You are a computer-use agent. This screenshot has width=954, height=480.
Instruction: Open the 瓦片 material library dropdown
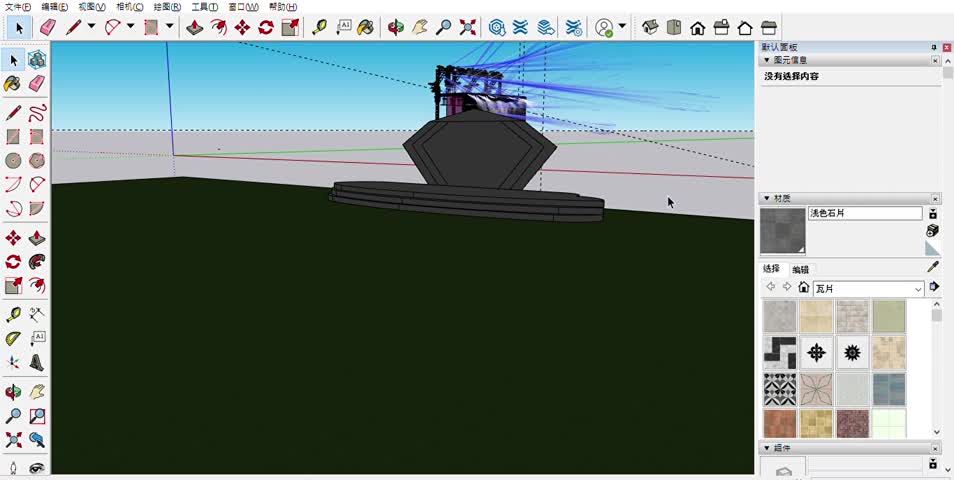tap(919, 289)
